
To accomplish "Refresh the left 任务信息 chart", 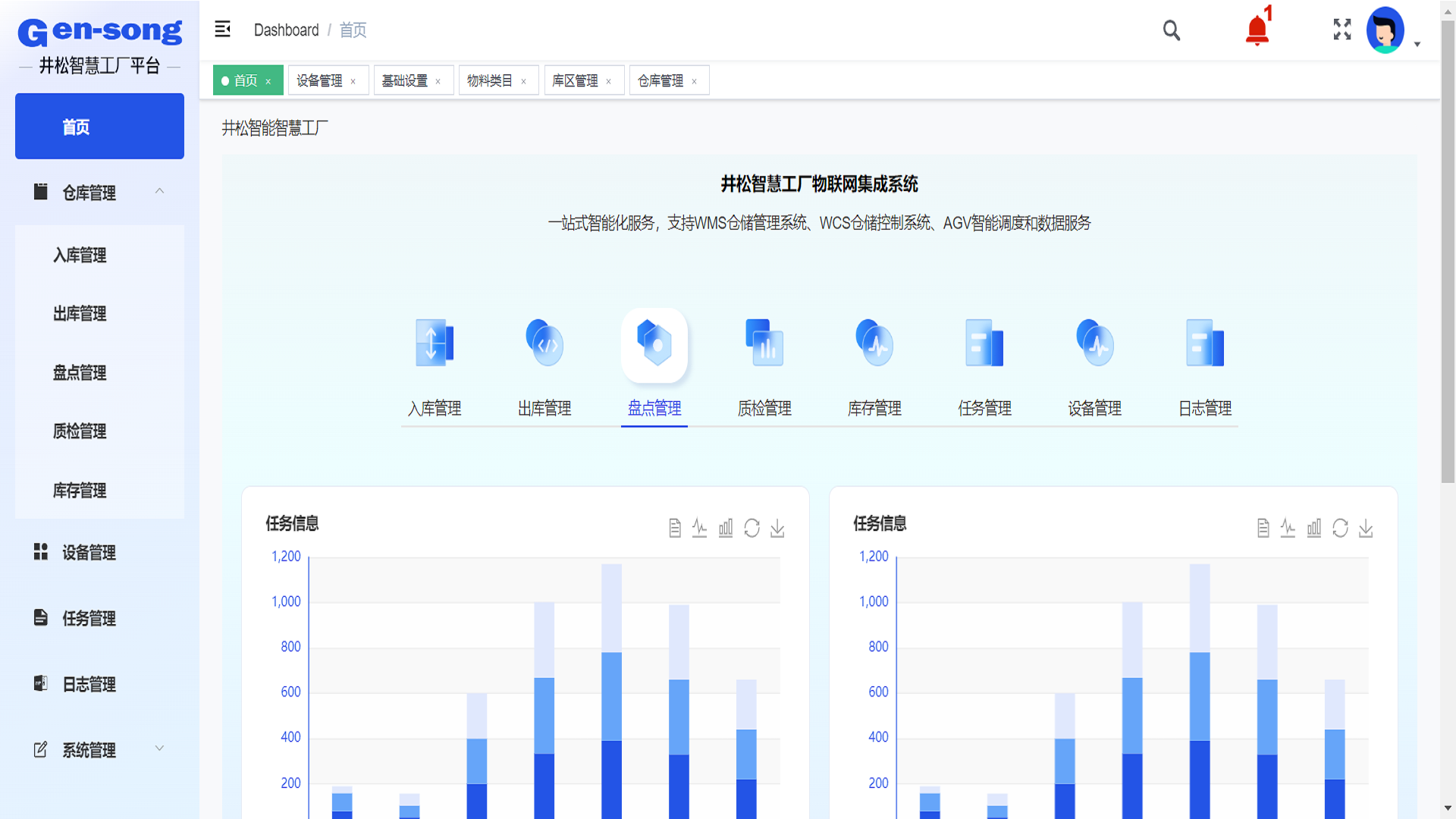I will 752,528.
